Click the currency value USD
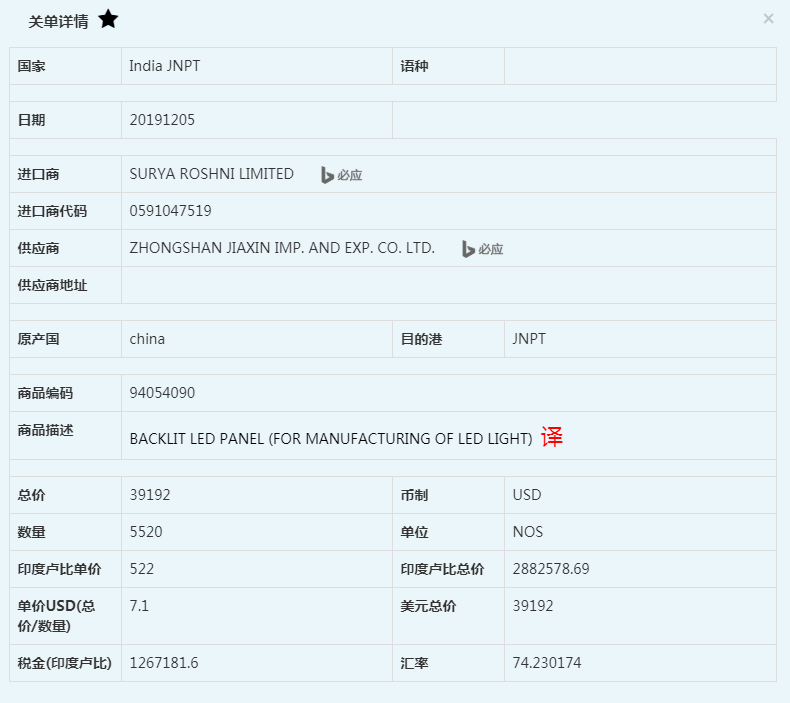The height and width of the screenshot is (703, 790). pyautogui.click(x=528, y=495)
